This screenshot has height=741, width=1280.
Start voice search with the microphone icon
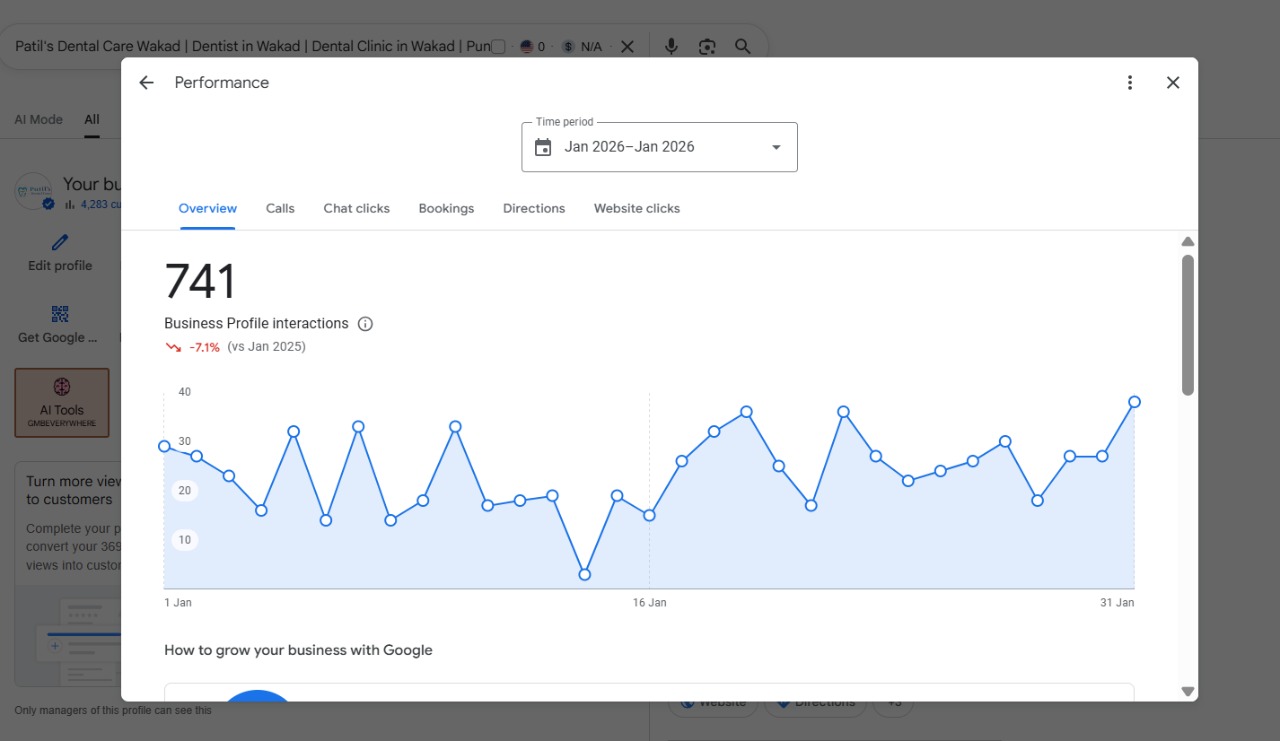(671, 47)
